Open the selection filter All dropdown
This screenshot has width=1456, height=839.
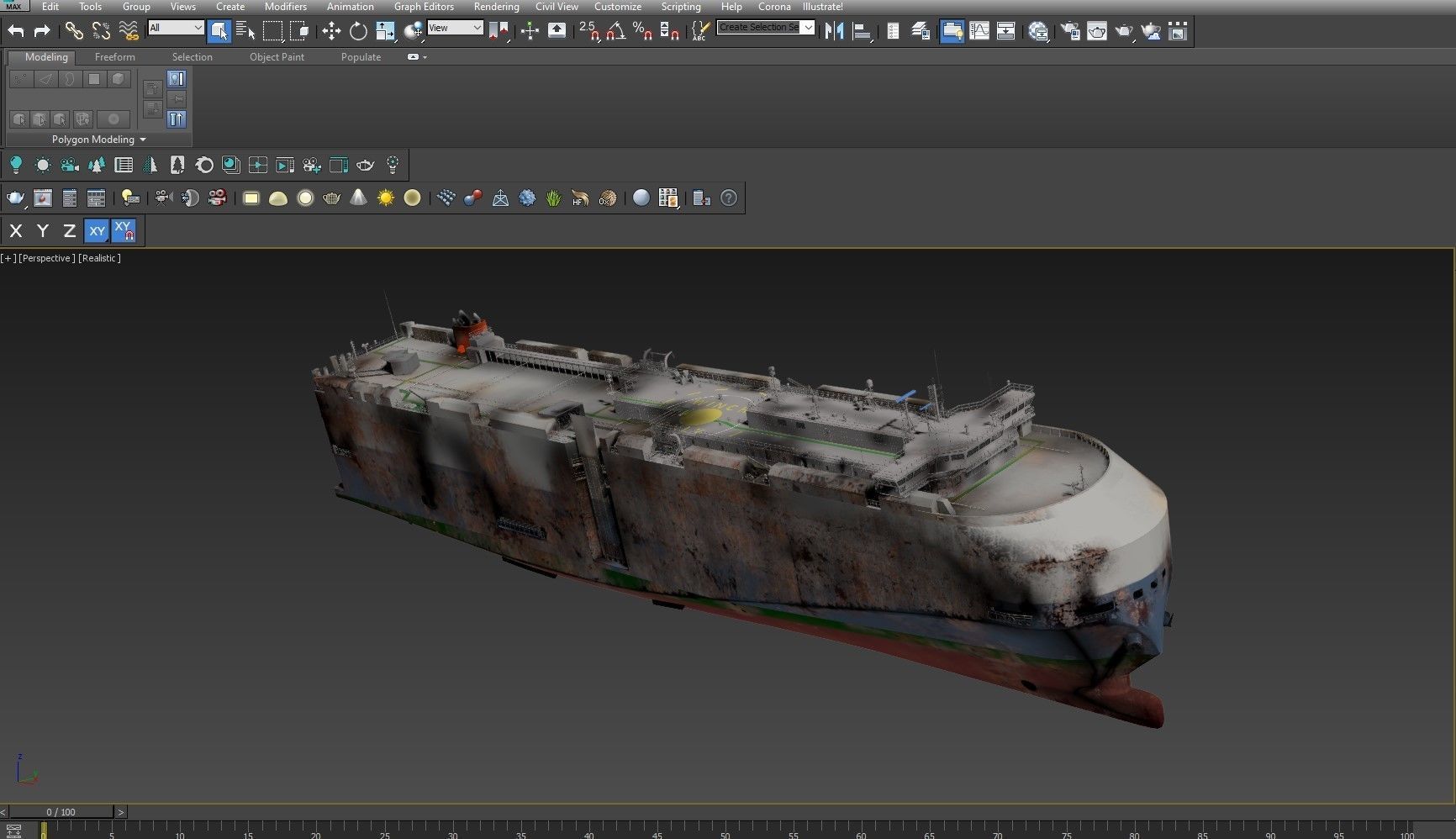(176, 28)
